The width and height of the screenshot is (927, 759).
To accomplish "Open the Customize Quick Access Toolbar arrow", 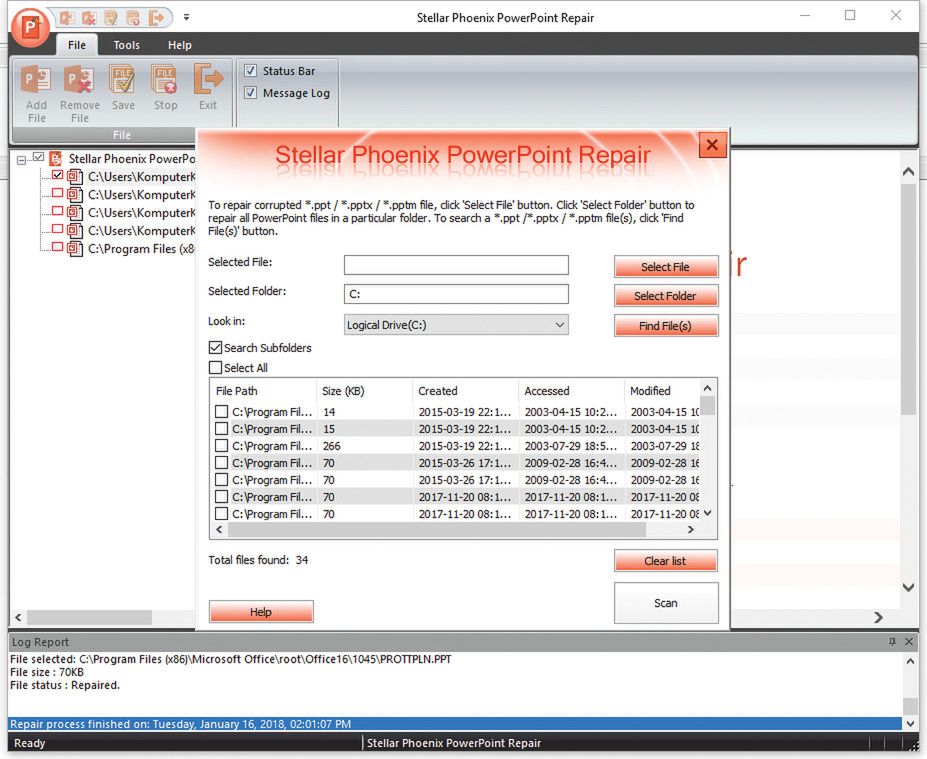I will [186, 18].
